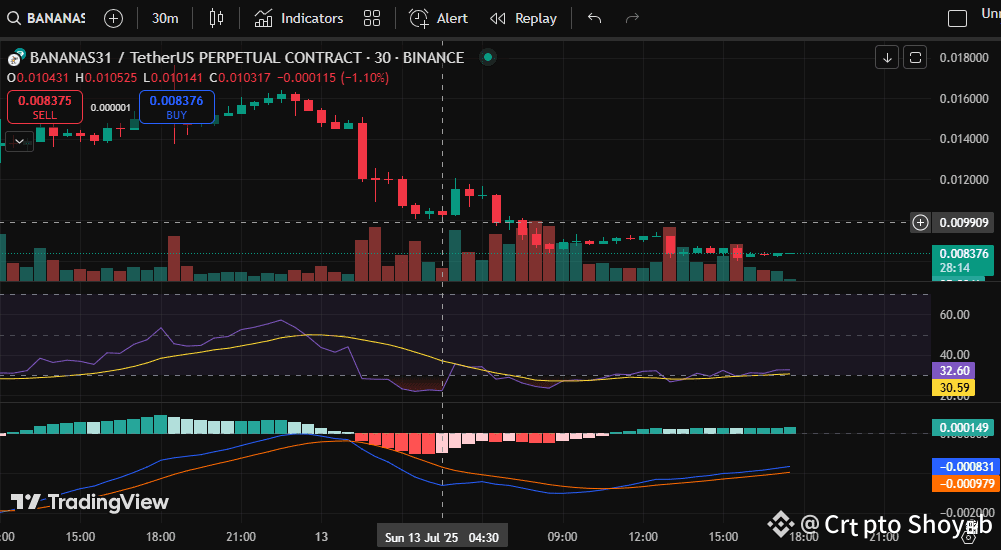Click the add symbol plus icon
This screenshot has height=550, width=1001.
(x=114, y=18)
